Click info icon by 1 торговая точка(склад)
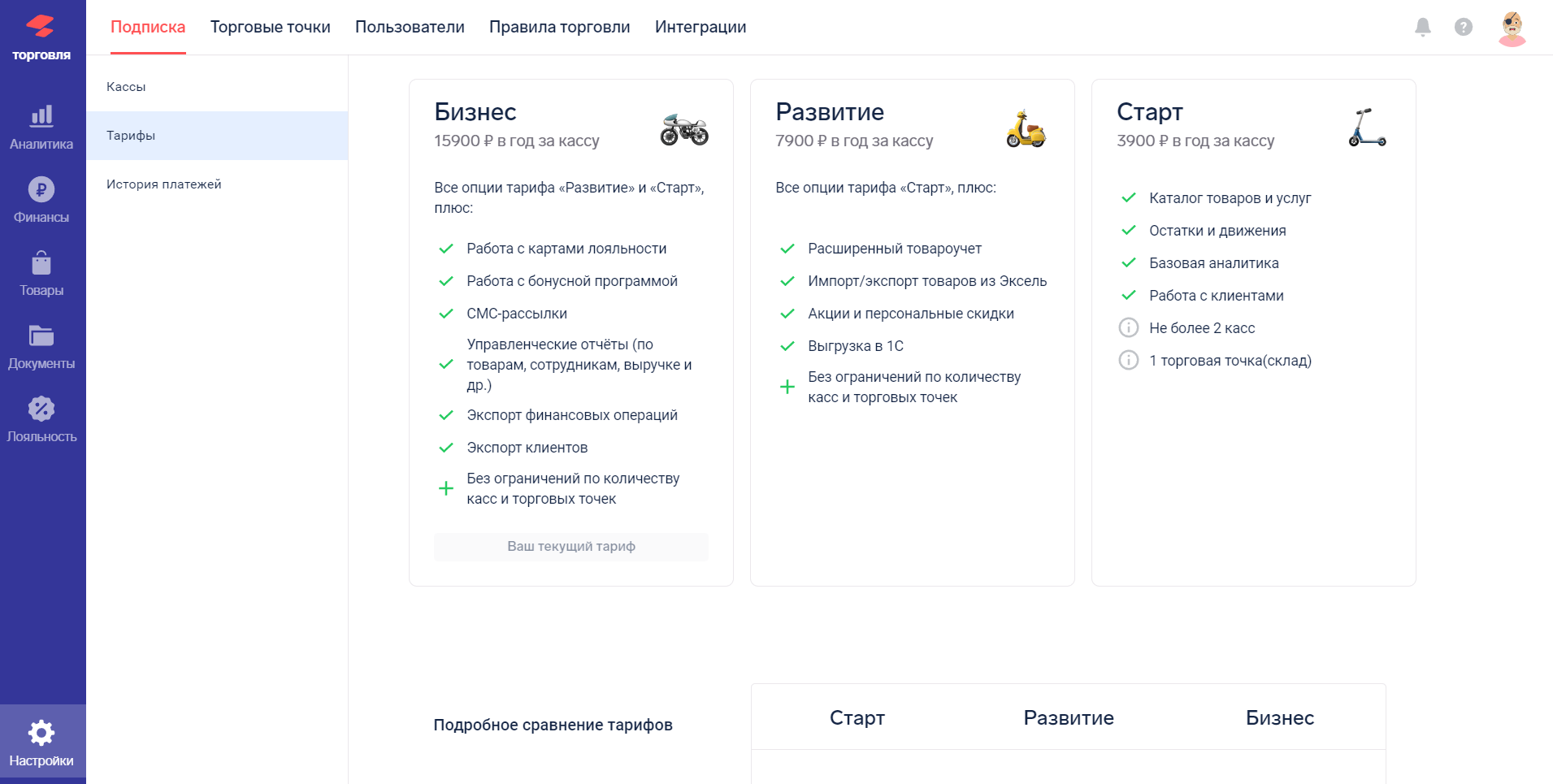This screenshot has width=1553, height=784. [x=1129, y=360]
